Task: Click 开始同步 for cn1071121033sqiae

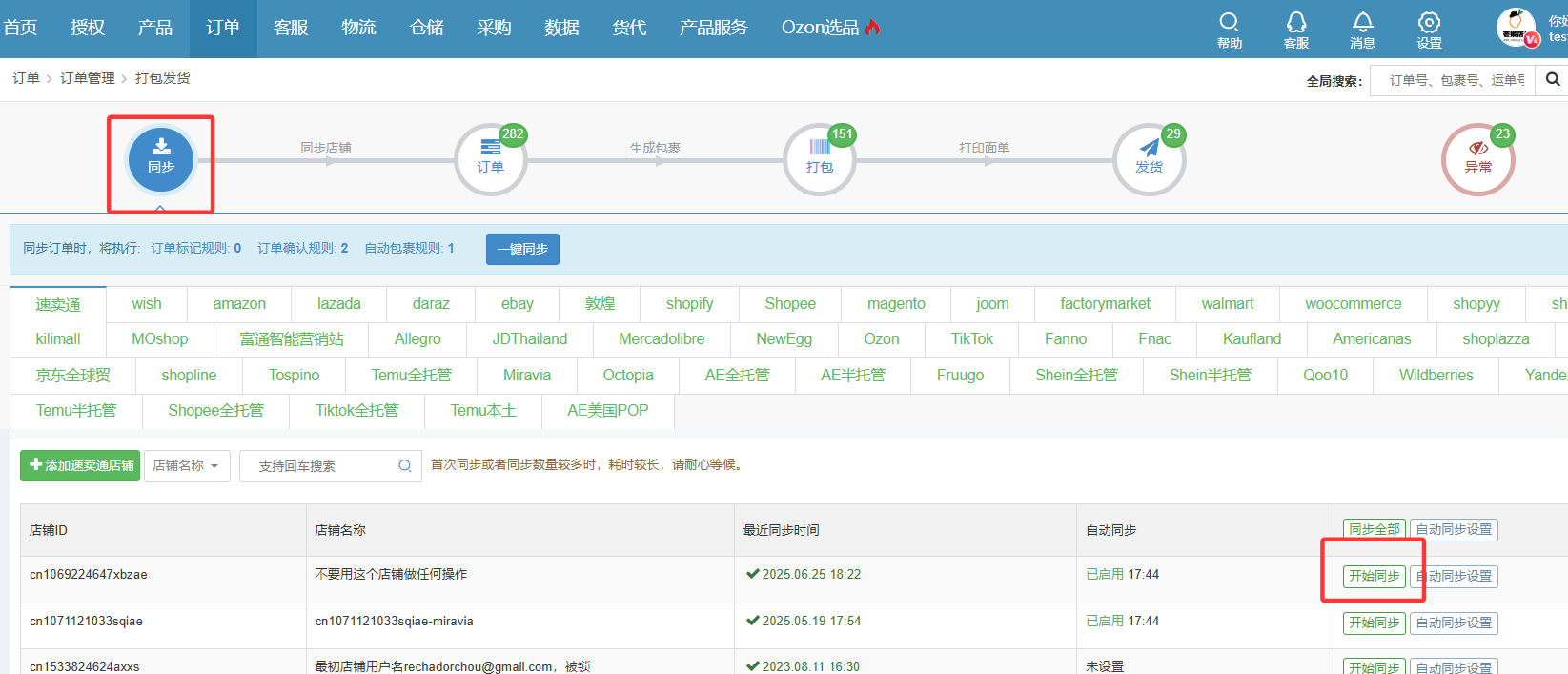Action: coord(1375,623)
